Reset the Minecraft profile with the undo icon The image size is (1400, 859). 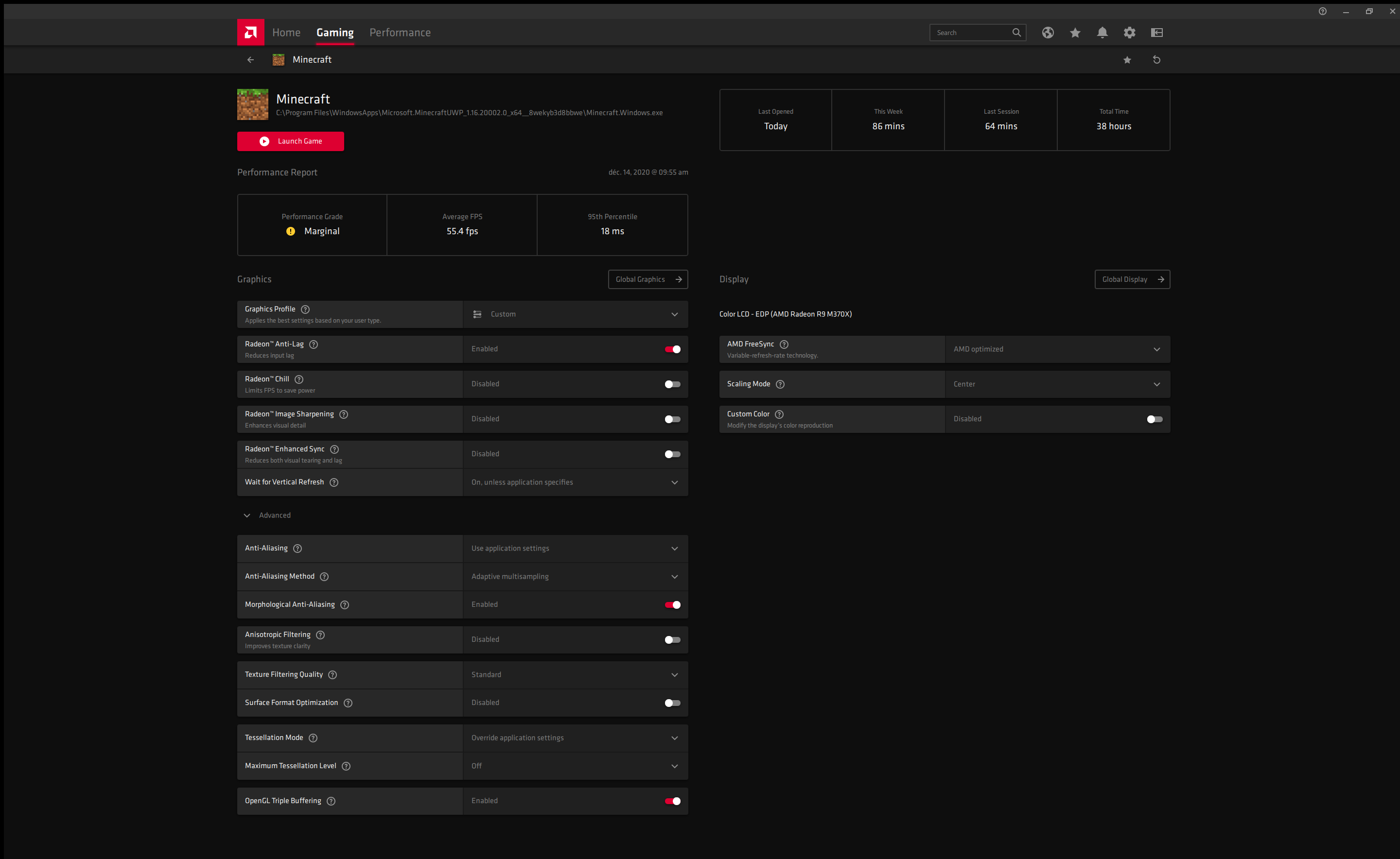[x=1156, y=60]
